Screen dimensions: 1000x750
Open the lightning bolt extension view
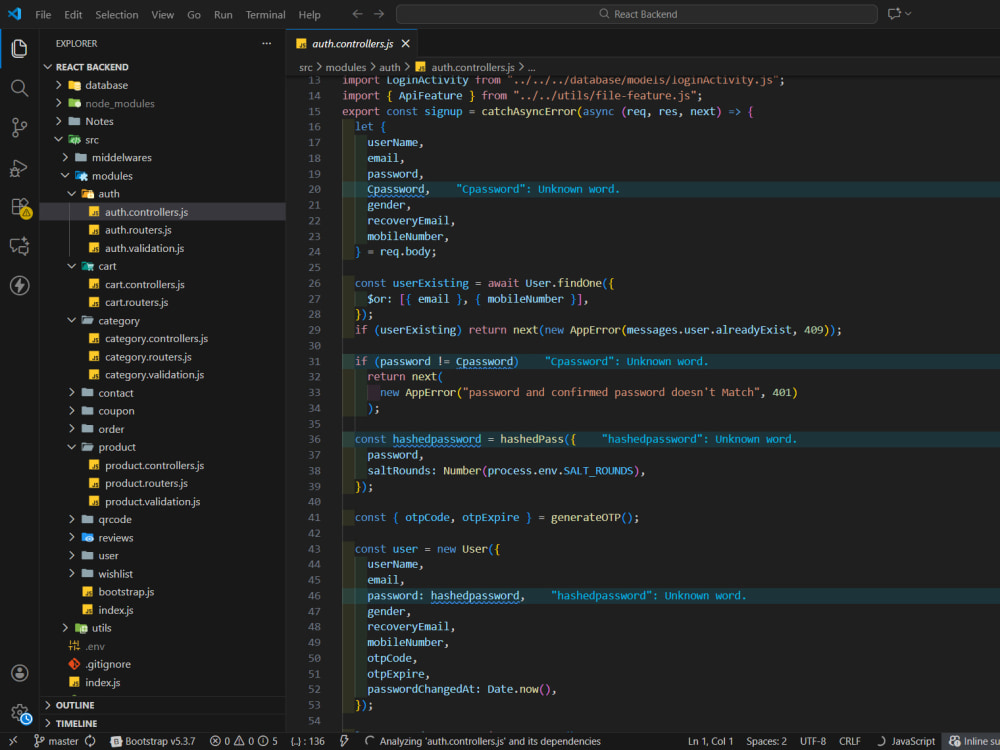pyautogui.click(x=19, y=286)
